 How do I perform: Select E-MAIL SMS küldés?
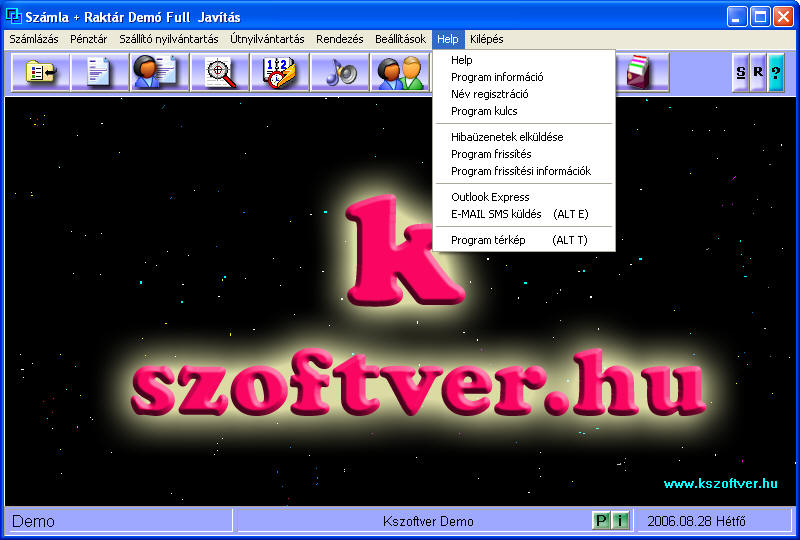coord(523,214)
